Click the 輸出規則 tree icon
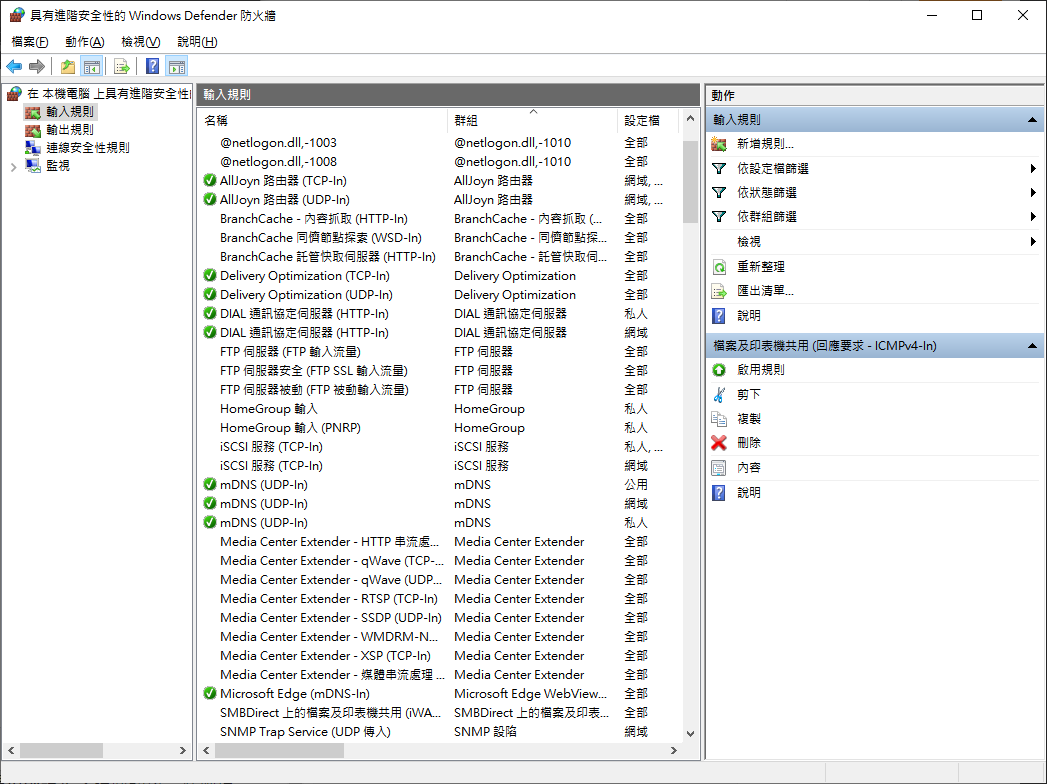This screenshot has height=784, width=1047. (x=33, y=130)
